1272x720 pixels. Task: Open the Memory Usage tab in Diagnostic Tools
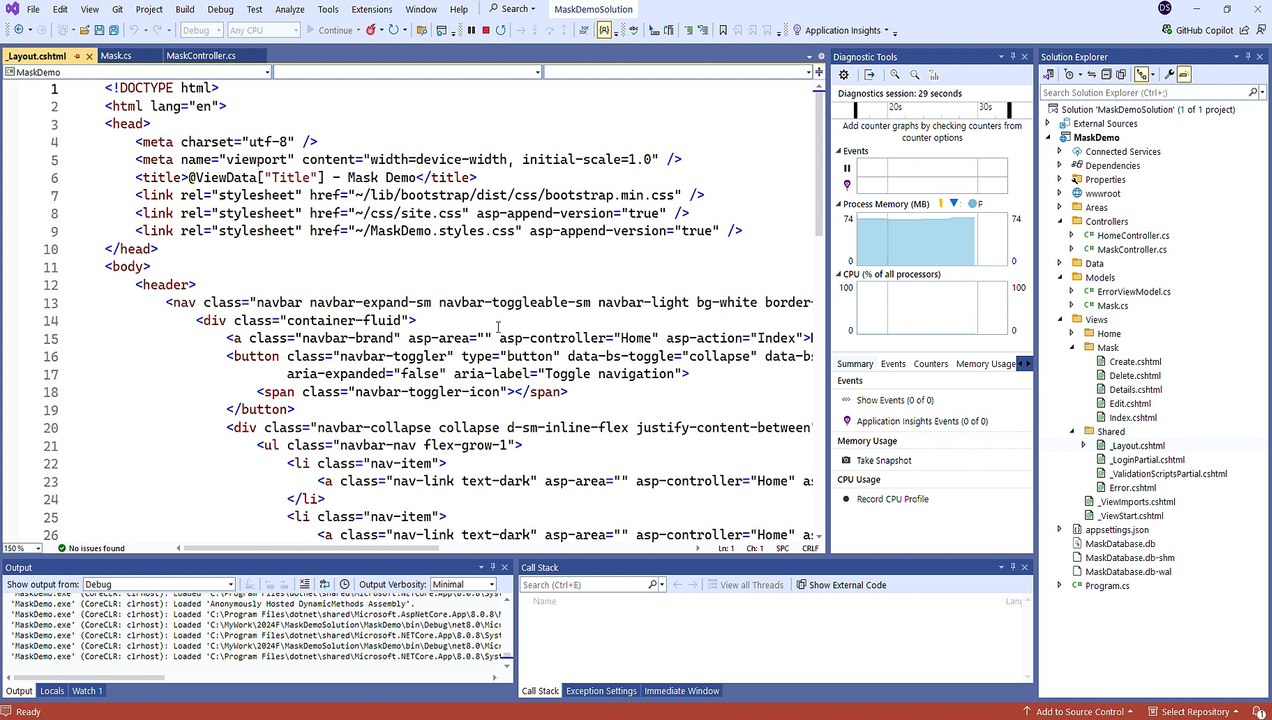pyautogui.click(x=985, y=364)
